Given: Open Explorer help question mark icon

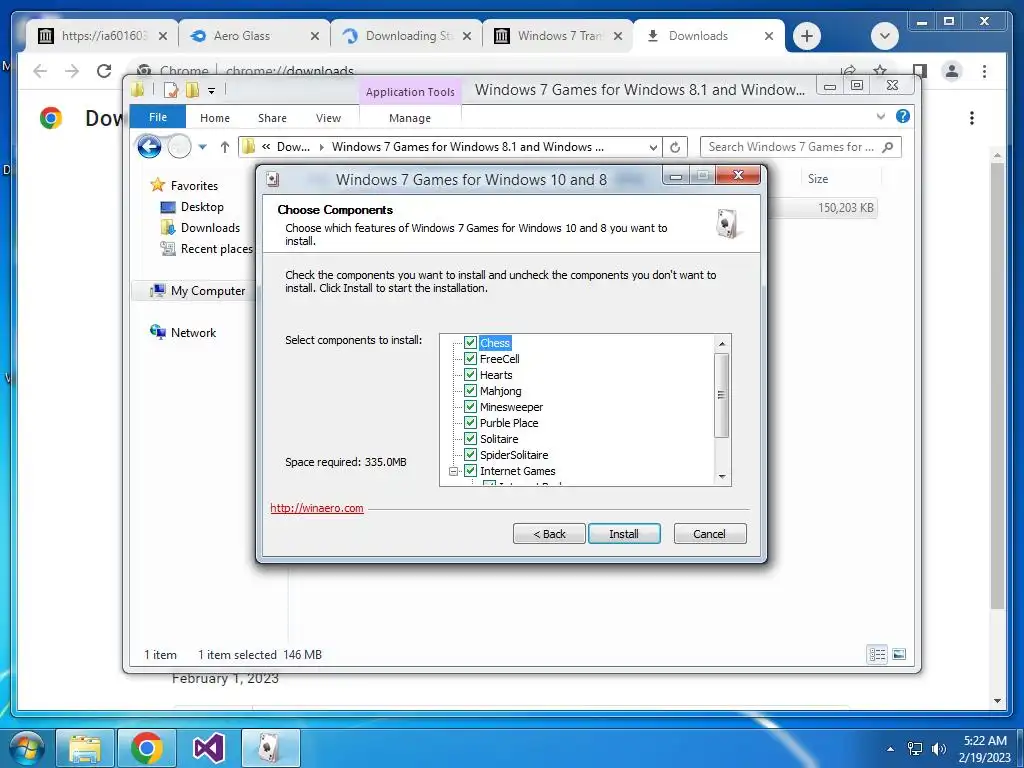Looking at the screenshot, I should [x=903, y=116].
